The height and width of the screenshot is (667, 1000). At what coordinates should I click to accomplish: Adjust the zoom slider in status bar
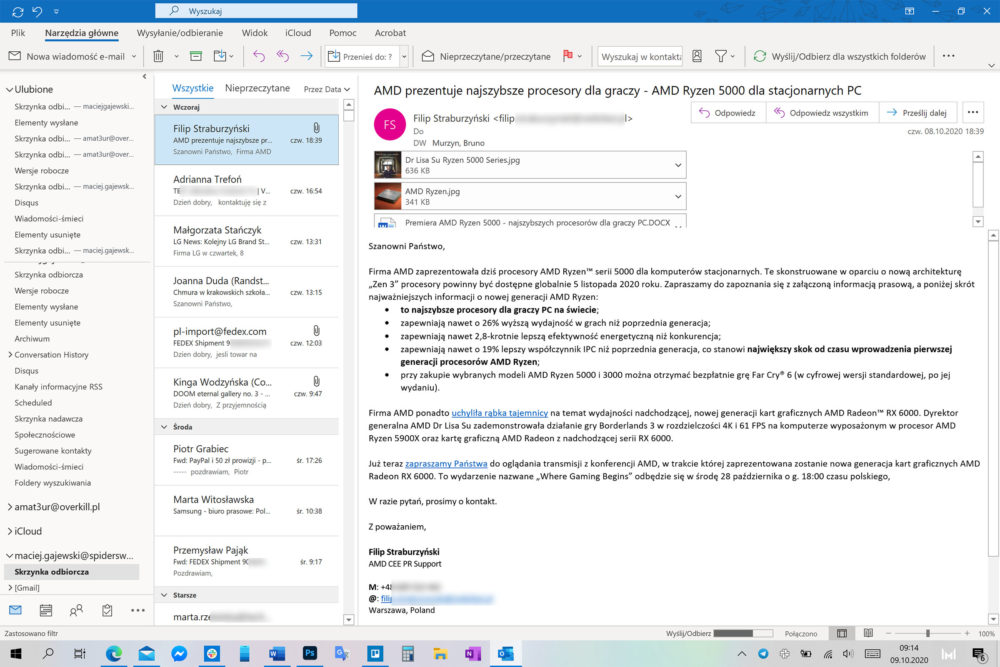tap(928, 633)
